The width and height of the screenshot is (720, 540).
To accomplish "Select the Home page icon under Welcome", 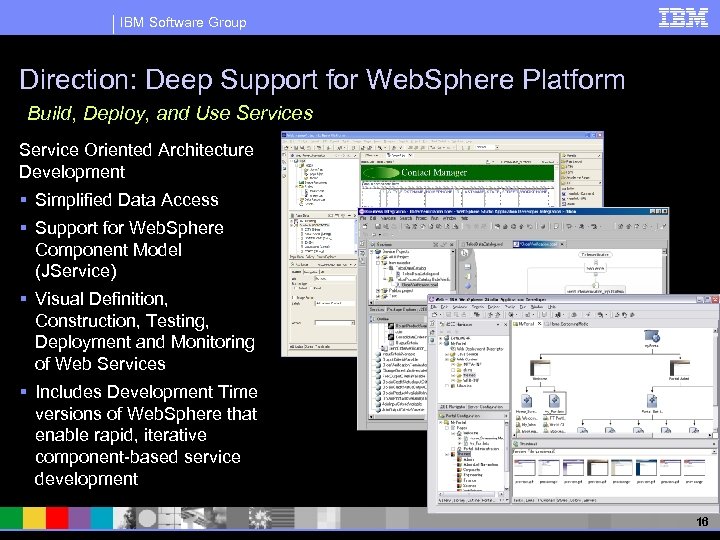I will pyautogui.click(x=527, y=403).
